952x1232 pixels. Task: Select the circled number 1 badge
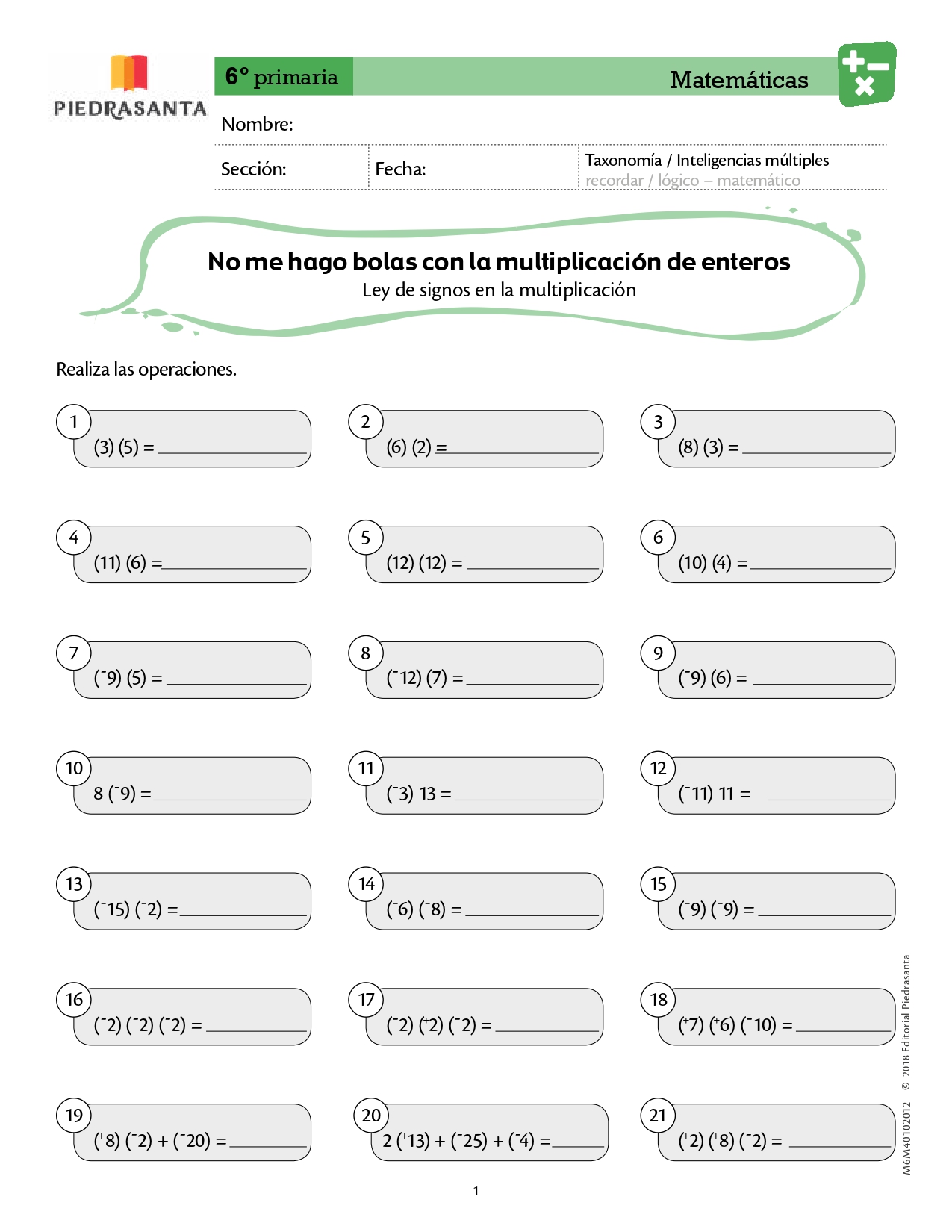[73, 422]
